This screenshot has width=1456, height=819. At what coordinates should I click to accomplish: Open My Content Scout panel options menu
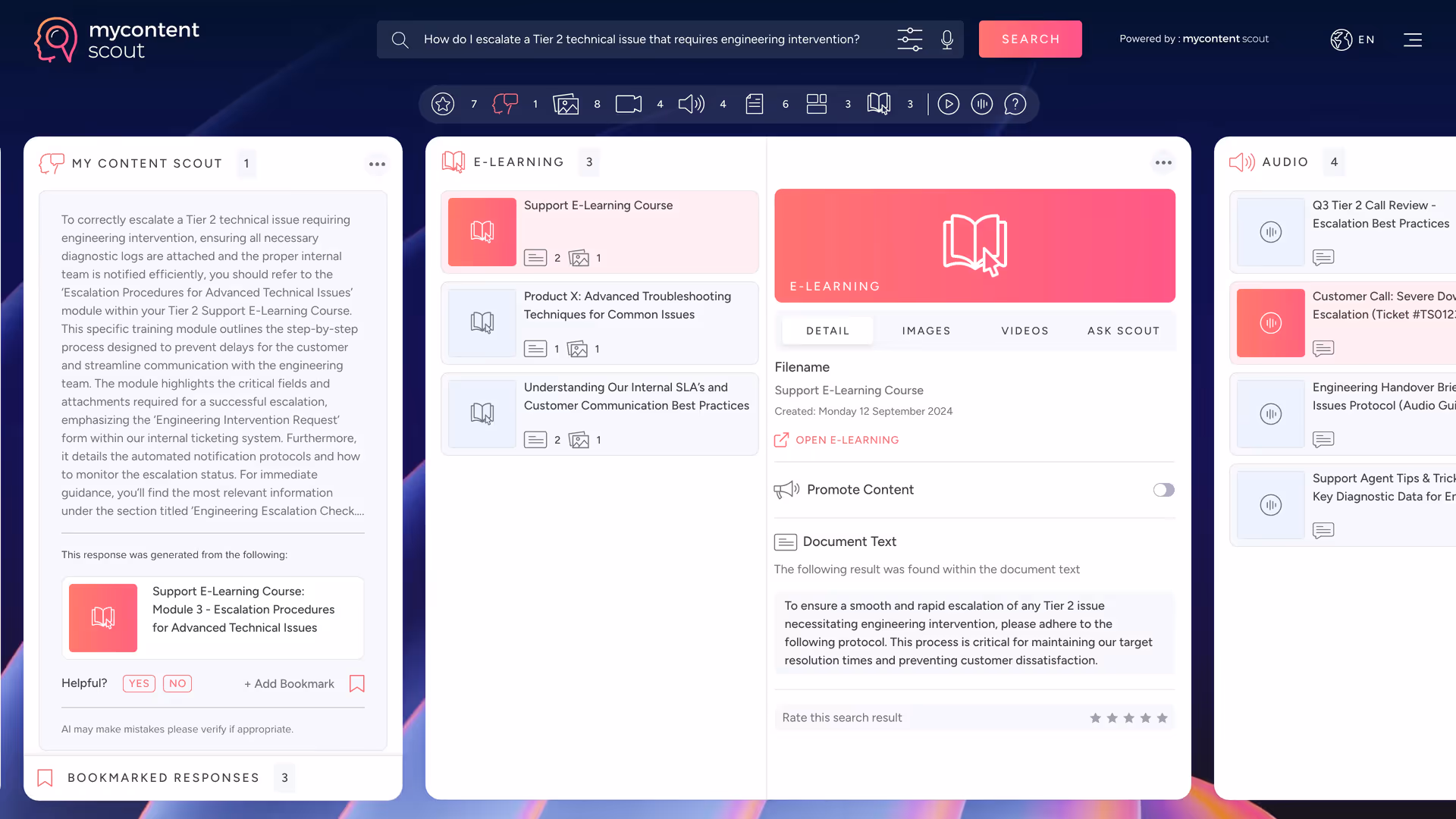377,164
